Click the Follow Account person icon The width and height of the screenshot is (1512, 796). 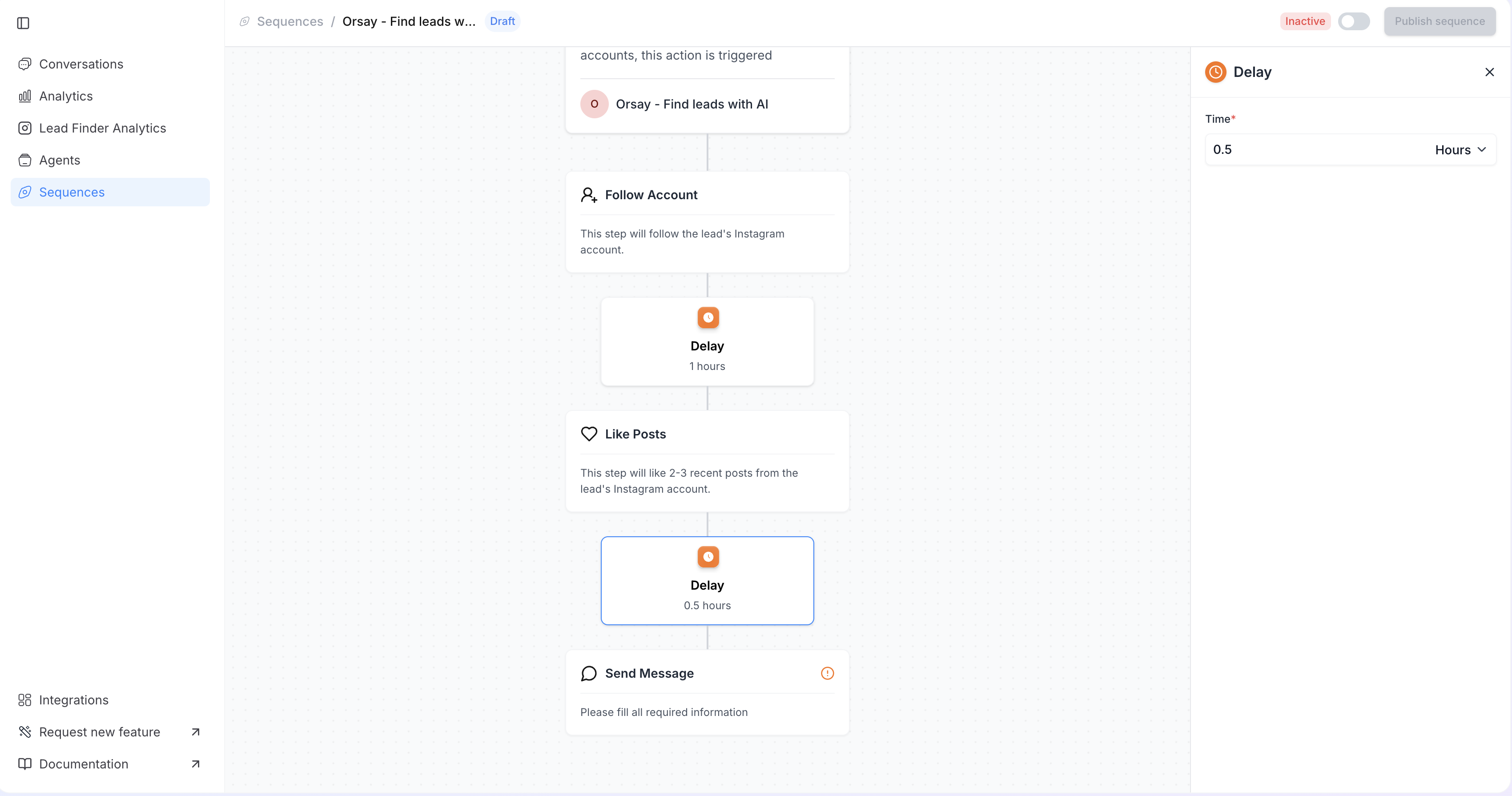(589, 195)
